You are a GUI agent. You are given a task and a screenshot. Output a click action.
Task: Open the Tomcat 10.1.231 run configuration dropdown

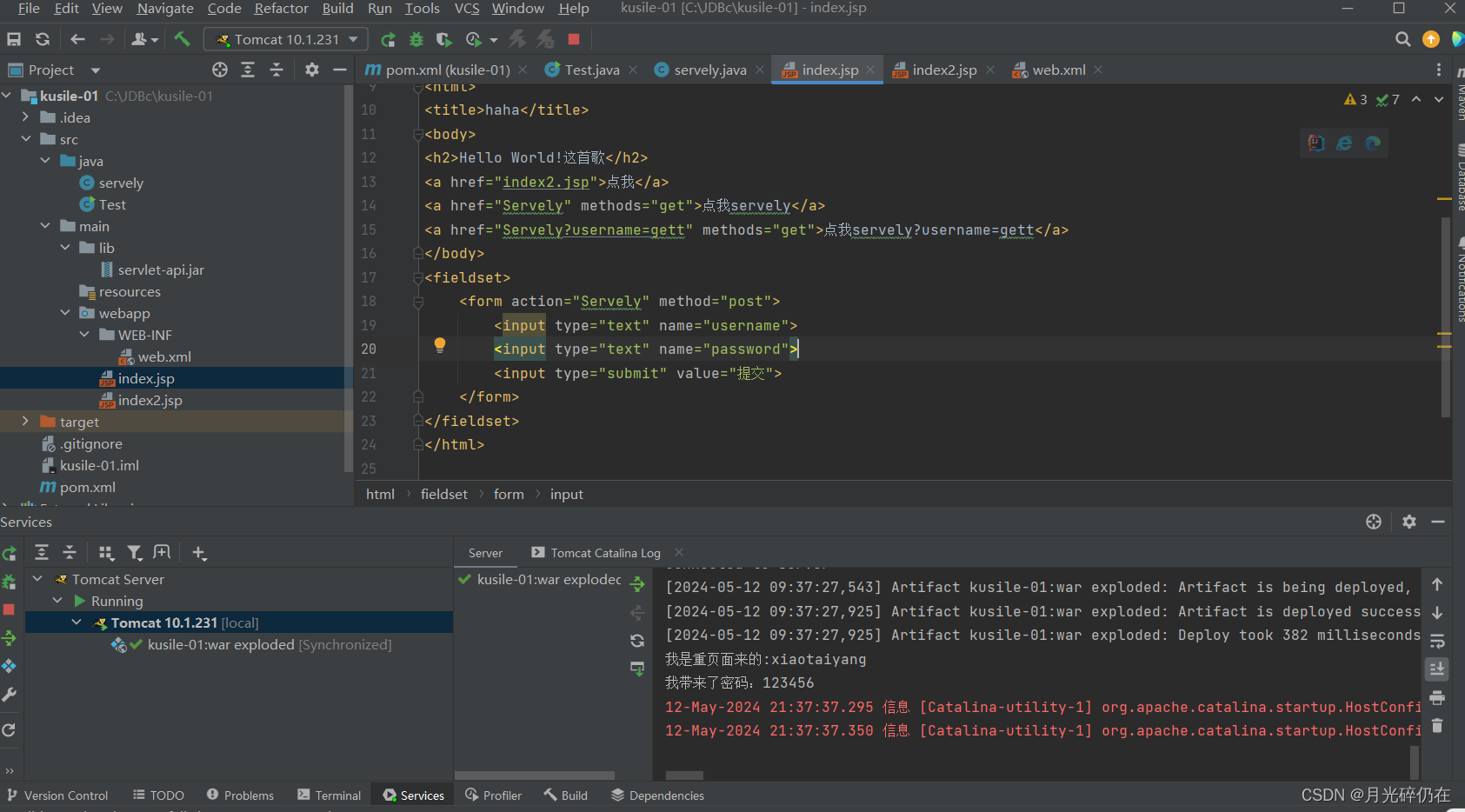tap(286, 39)
